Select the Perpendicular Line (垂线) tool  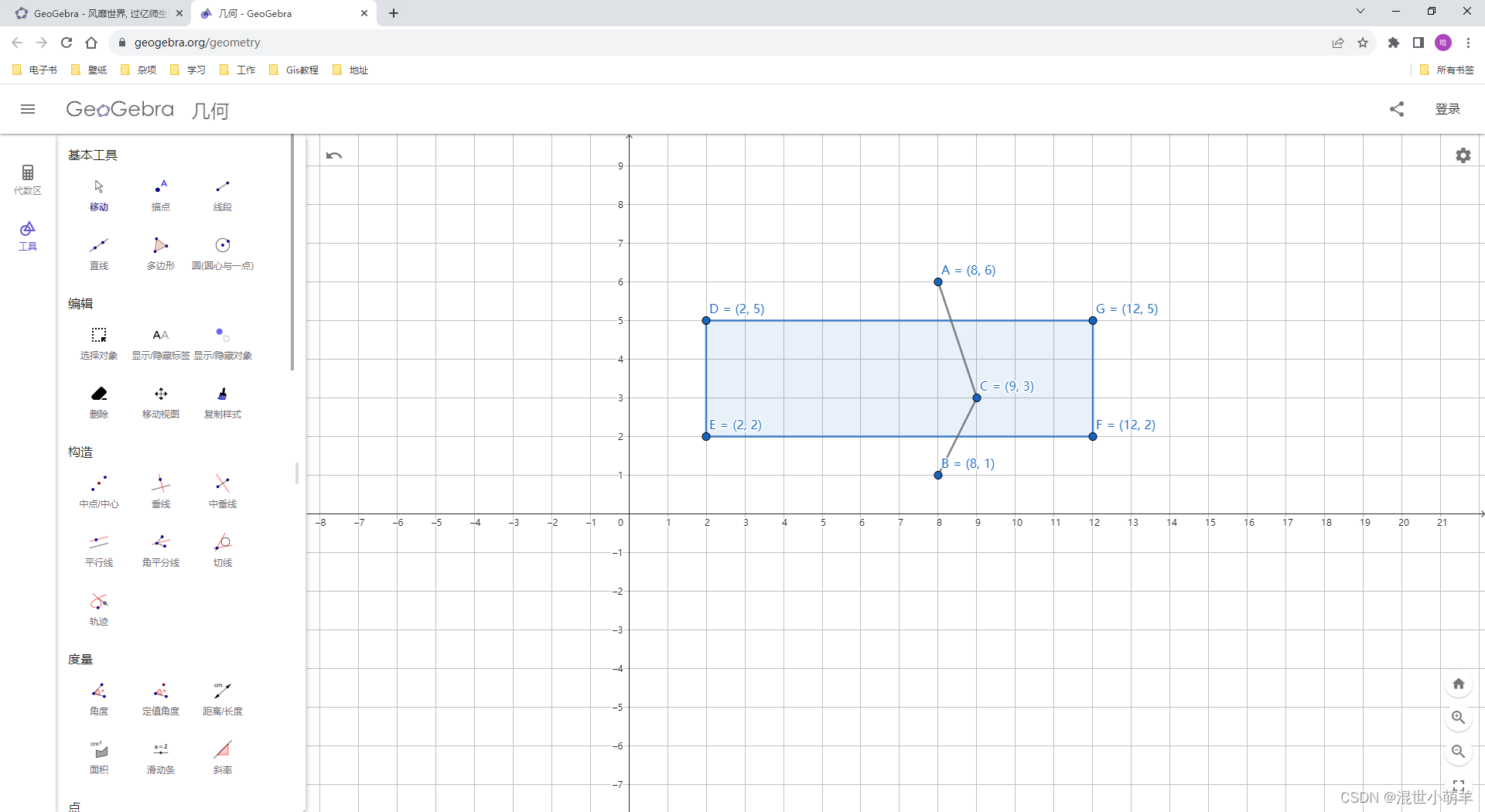[x=161, y=492]
